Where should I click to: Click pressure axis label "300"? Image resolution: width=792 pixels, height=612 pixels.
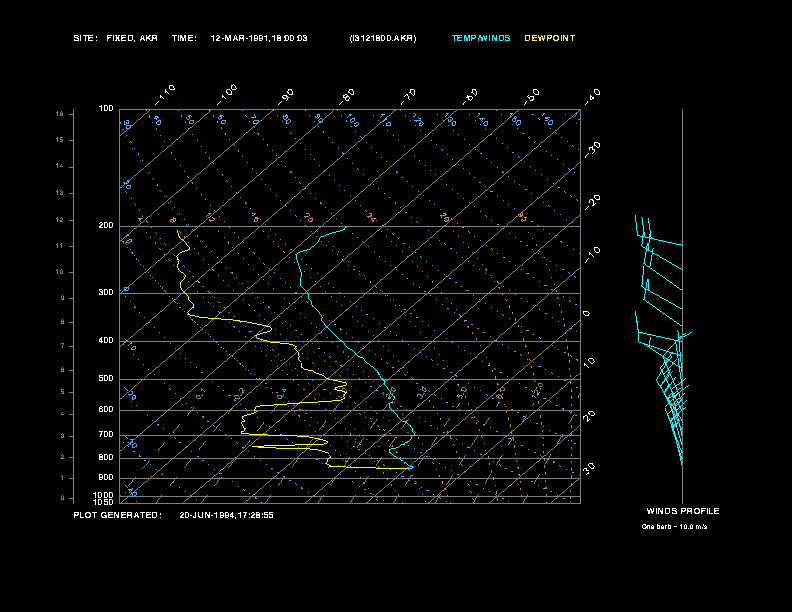[x=106, y=292]
